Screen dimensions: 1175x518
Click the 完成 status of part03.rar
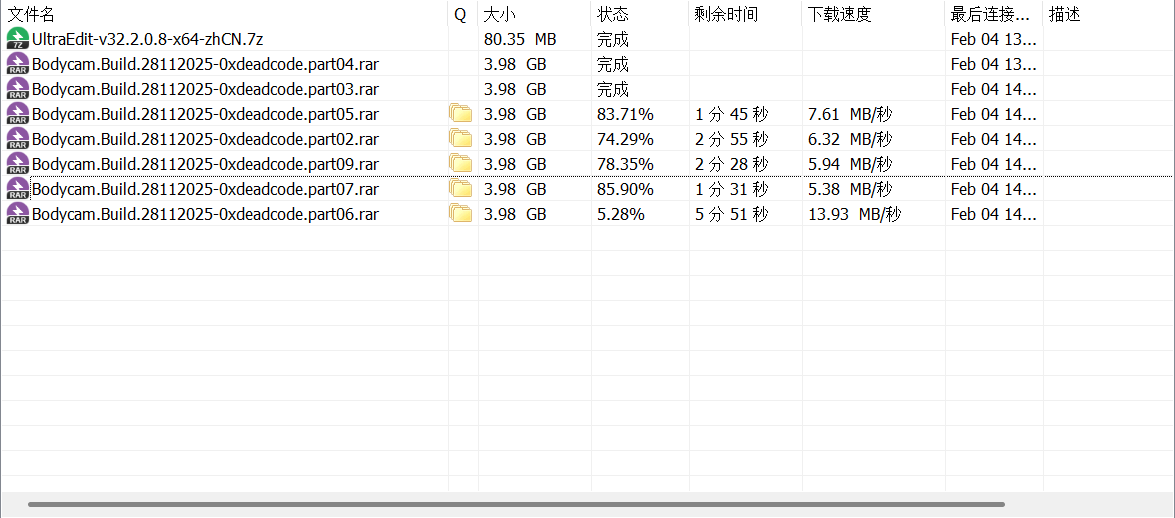click(613, 89)
